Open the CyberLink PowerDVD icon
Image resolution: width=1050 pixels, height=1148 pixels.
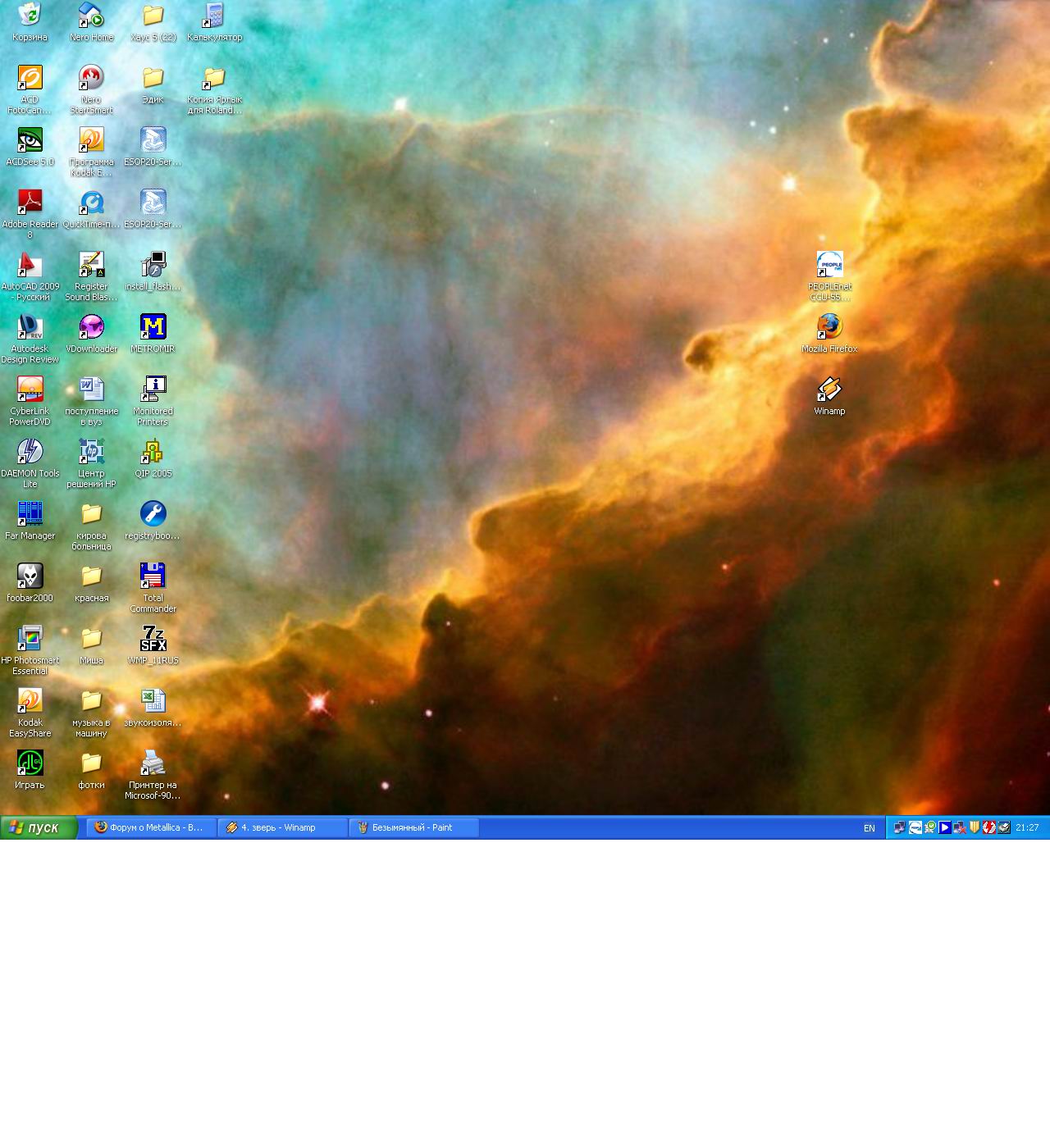click(x=30, y=389)
